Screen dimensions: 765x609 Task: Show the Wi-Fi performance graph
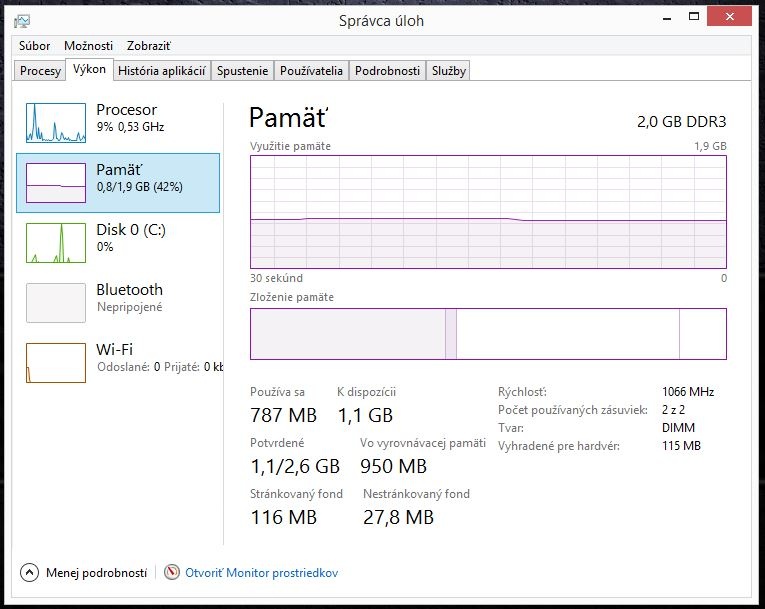coord(56,362)
